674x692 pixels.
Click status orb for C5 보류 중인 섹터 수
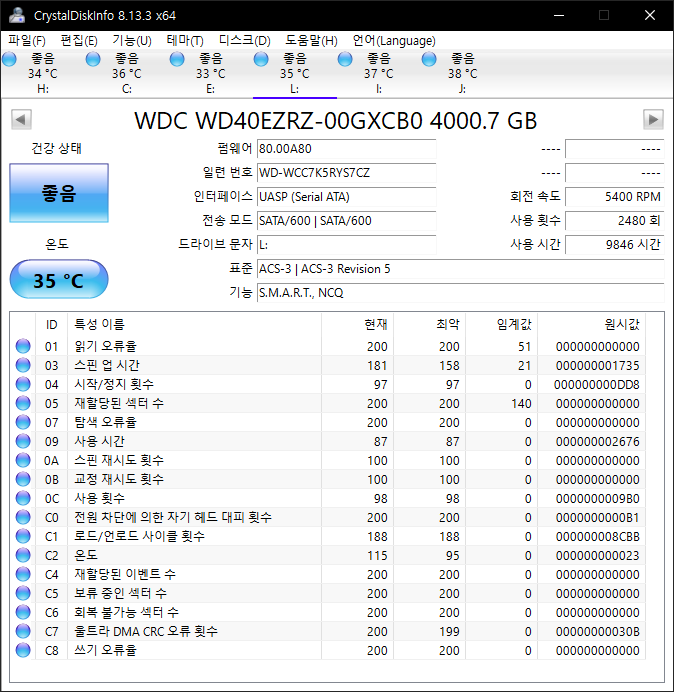point(23,593)
